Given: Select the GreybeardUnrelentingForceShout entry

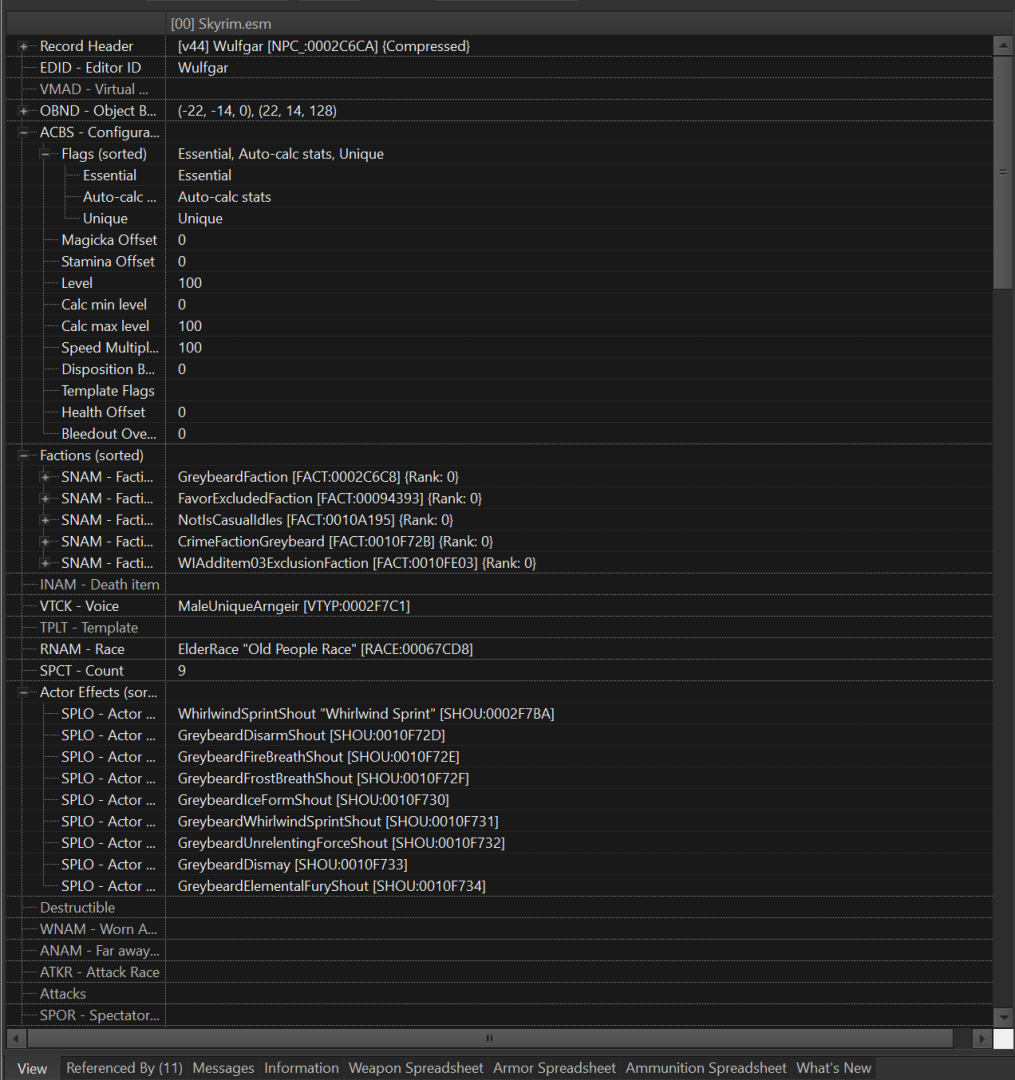Looking at the screenshot, I should (341, 843).
